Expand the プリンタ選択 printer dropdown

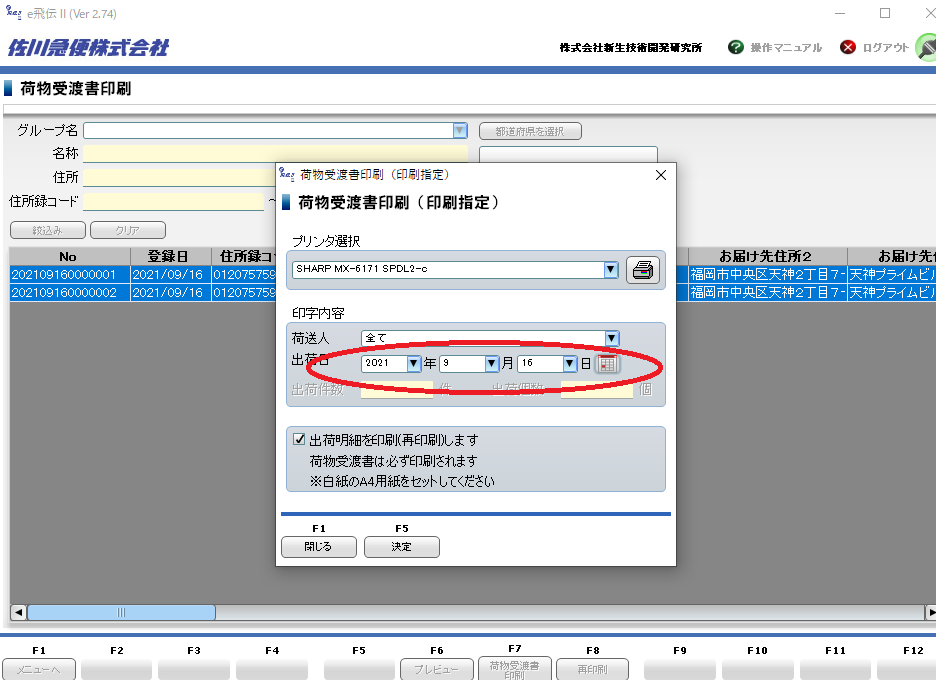pyautogui.click(x=611, y=270)
